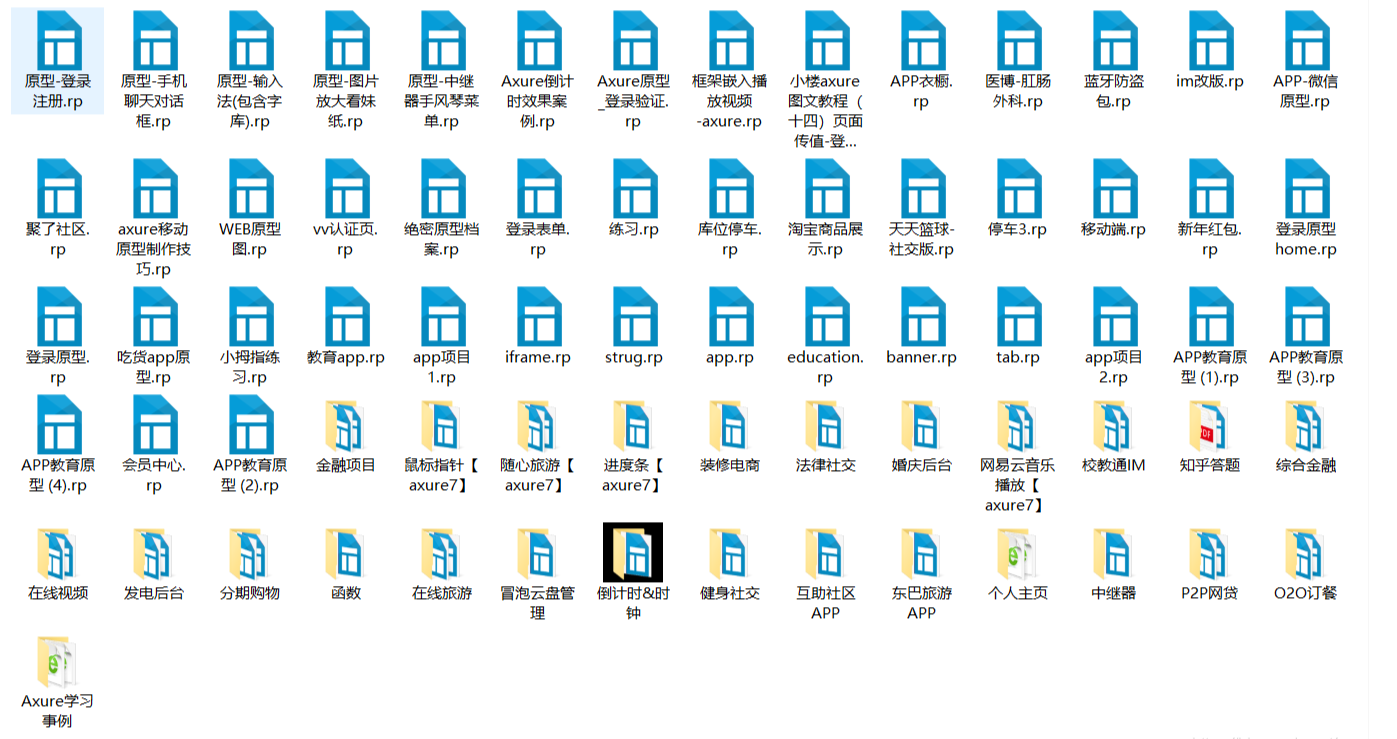
Task: Select the 库位停车.rp file icon
Action: (731, 188)
